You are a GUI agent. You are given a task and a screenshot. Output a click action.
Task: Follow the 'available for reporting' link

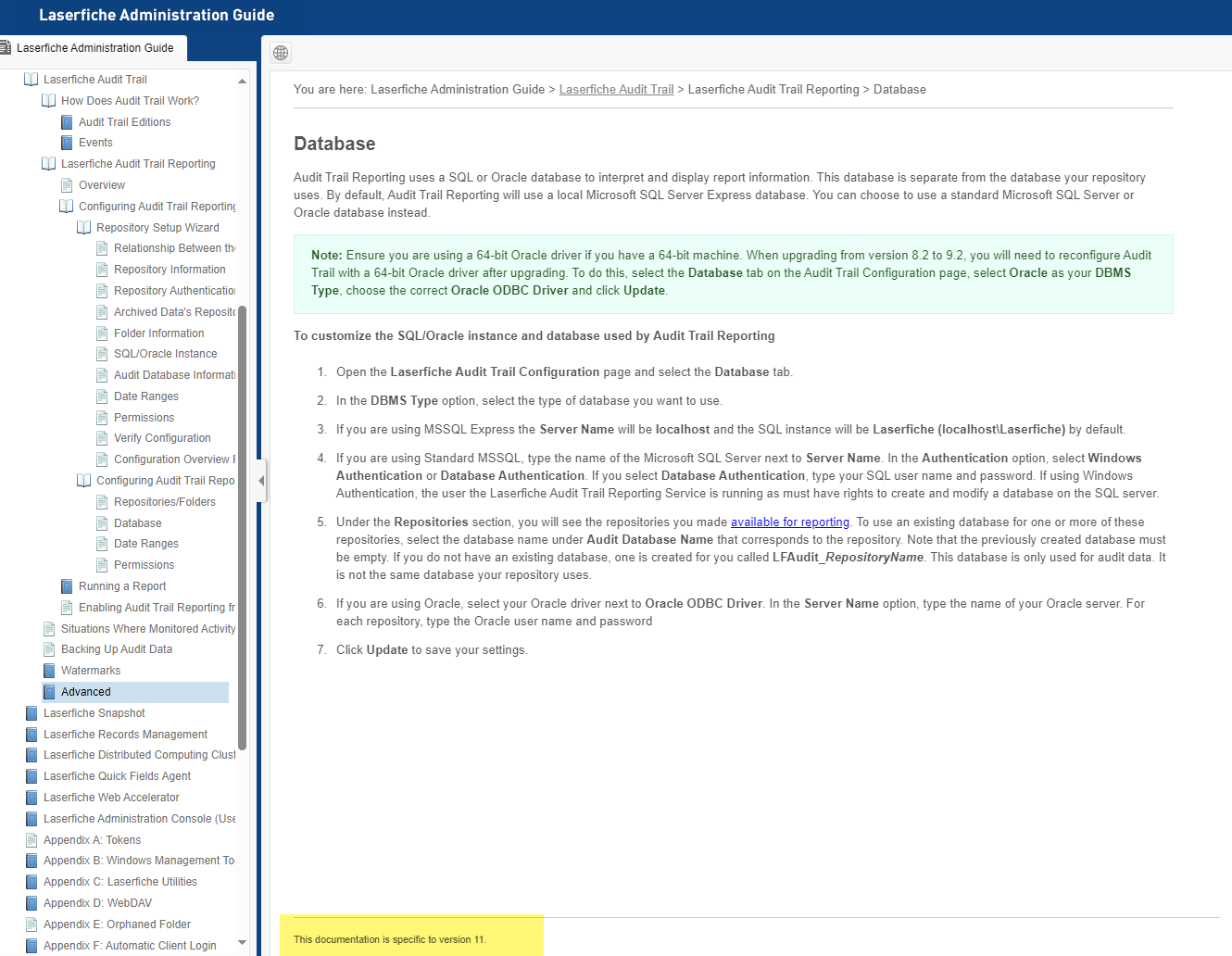(790, 522)
